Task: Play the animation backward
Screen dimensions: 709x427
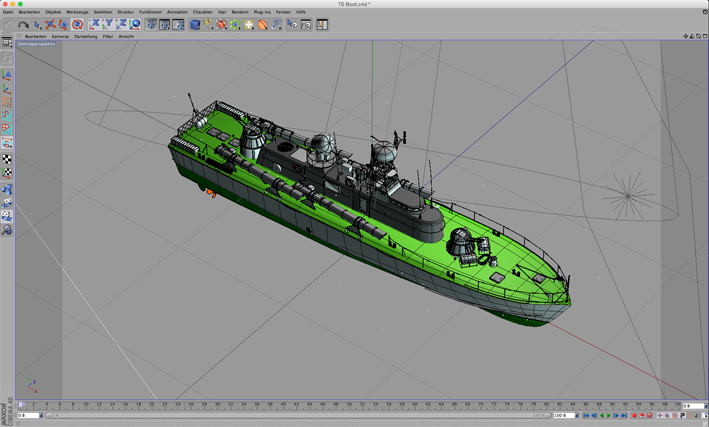Action: click(601, 415)
